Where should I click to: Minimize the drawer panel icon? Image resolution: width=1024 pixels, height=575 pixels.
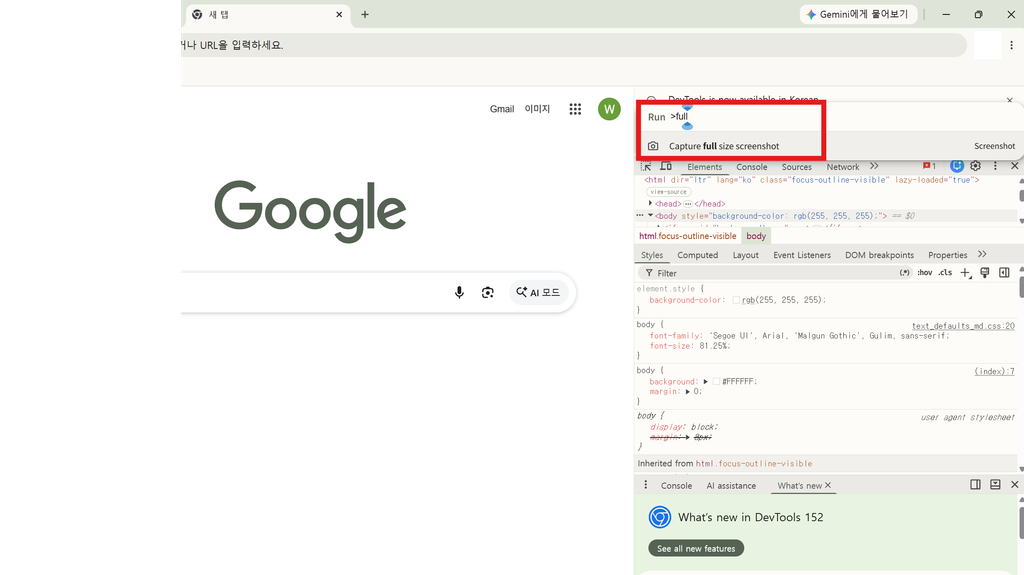coord(995,484)
